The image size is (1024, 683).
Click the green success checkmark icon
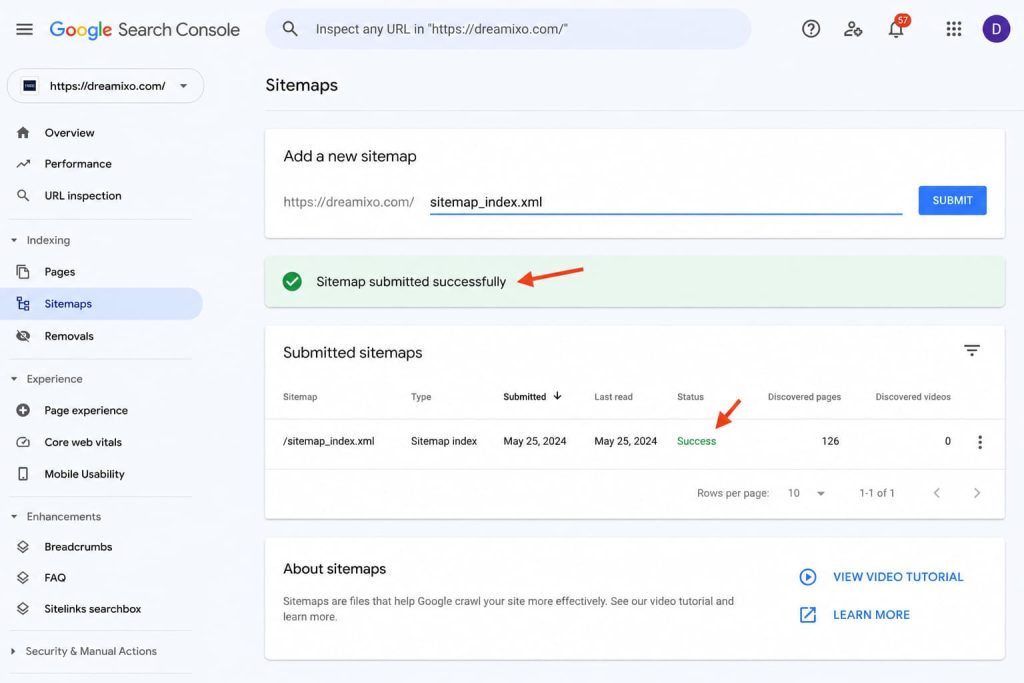tap(292, 281)
